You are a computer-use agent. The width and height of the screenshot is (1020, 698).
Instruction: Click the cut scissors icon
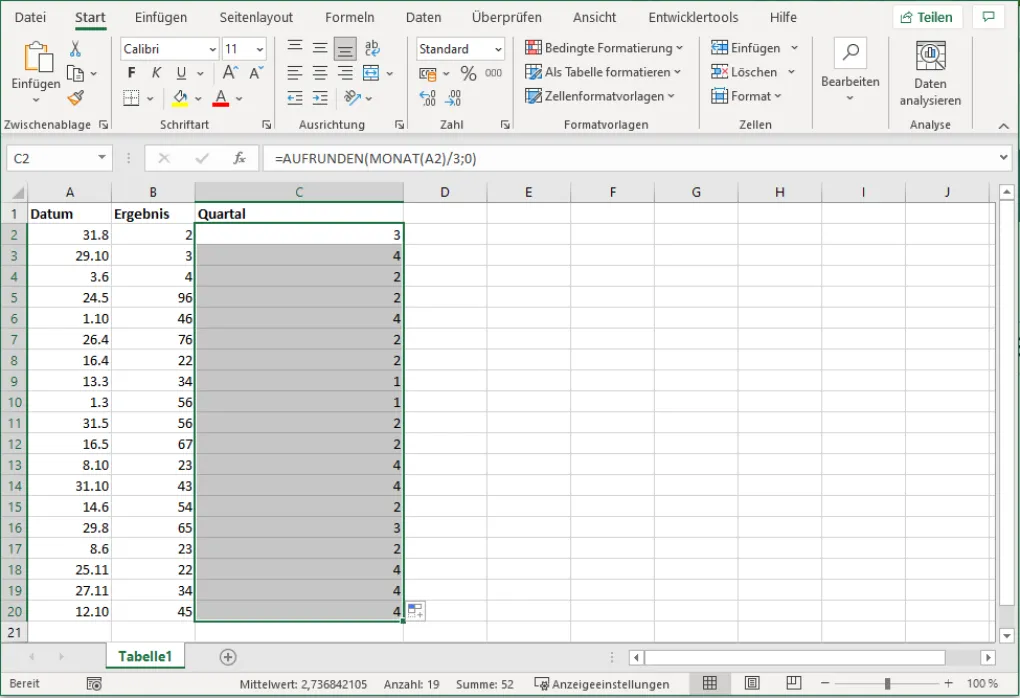[76, 49]
